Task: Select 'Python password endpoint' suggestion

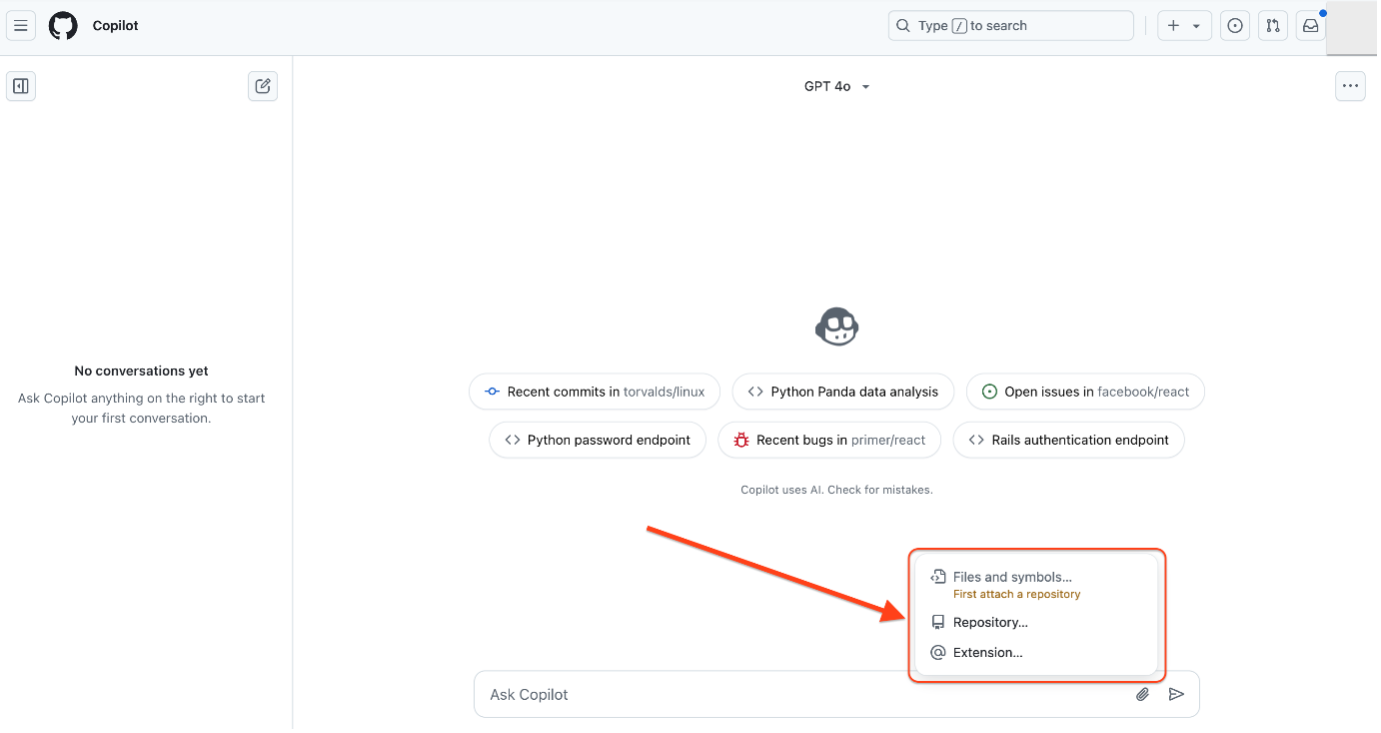Action: pos(597,440)
